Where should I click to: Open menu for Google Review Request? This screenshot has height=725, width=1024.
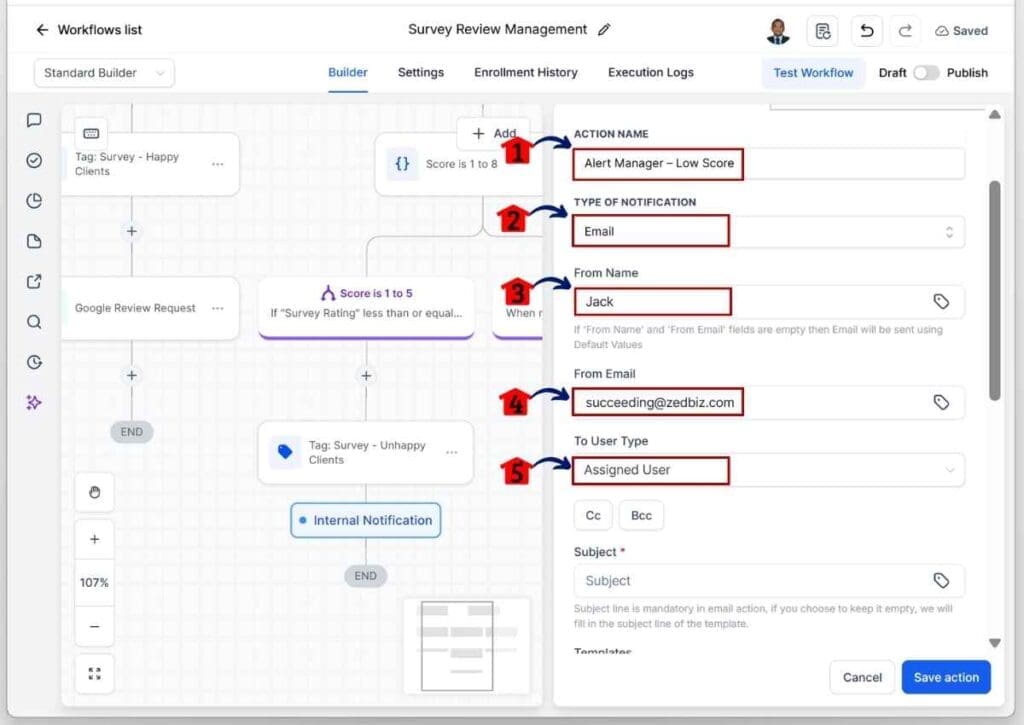click(x=217, y=308)
